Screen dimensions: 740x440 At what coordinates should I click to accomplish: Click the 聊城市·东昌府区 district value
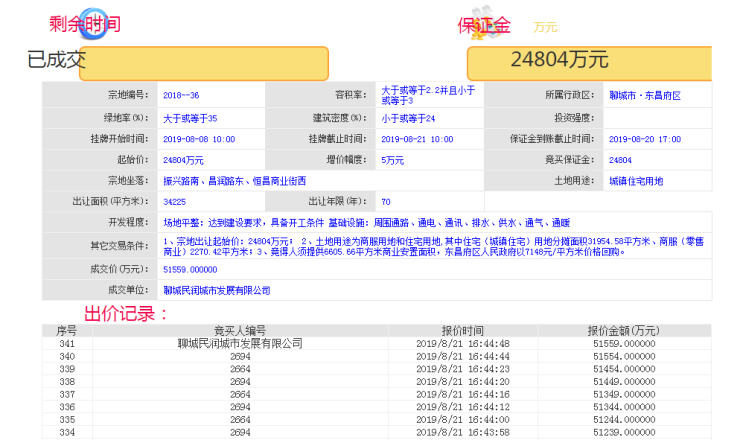644,95
